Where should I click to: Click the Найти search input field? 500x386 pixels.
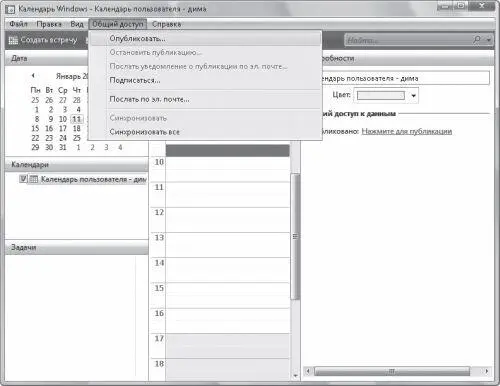tap(408, 40)
